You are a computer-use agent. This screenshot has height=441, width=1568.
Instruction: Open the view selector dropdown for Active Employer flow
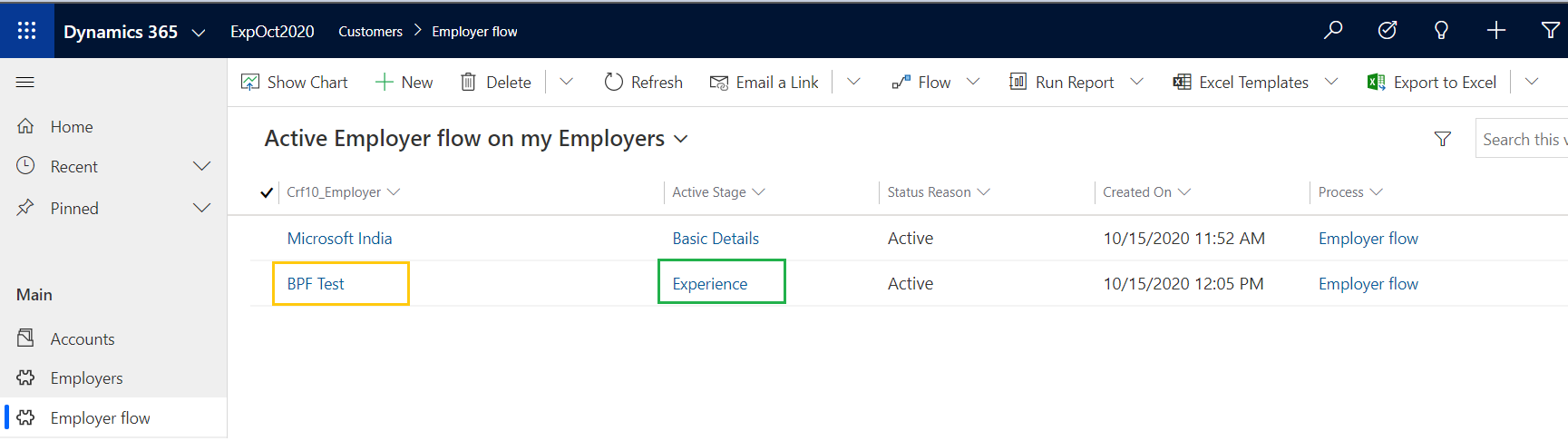click(x=681, y=139)
